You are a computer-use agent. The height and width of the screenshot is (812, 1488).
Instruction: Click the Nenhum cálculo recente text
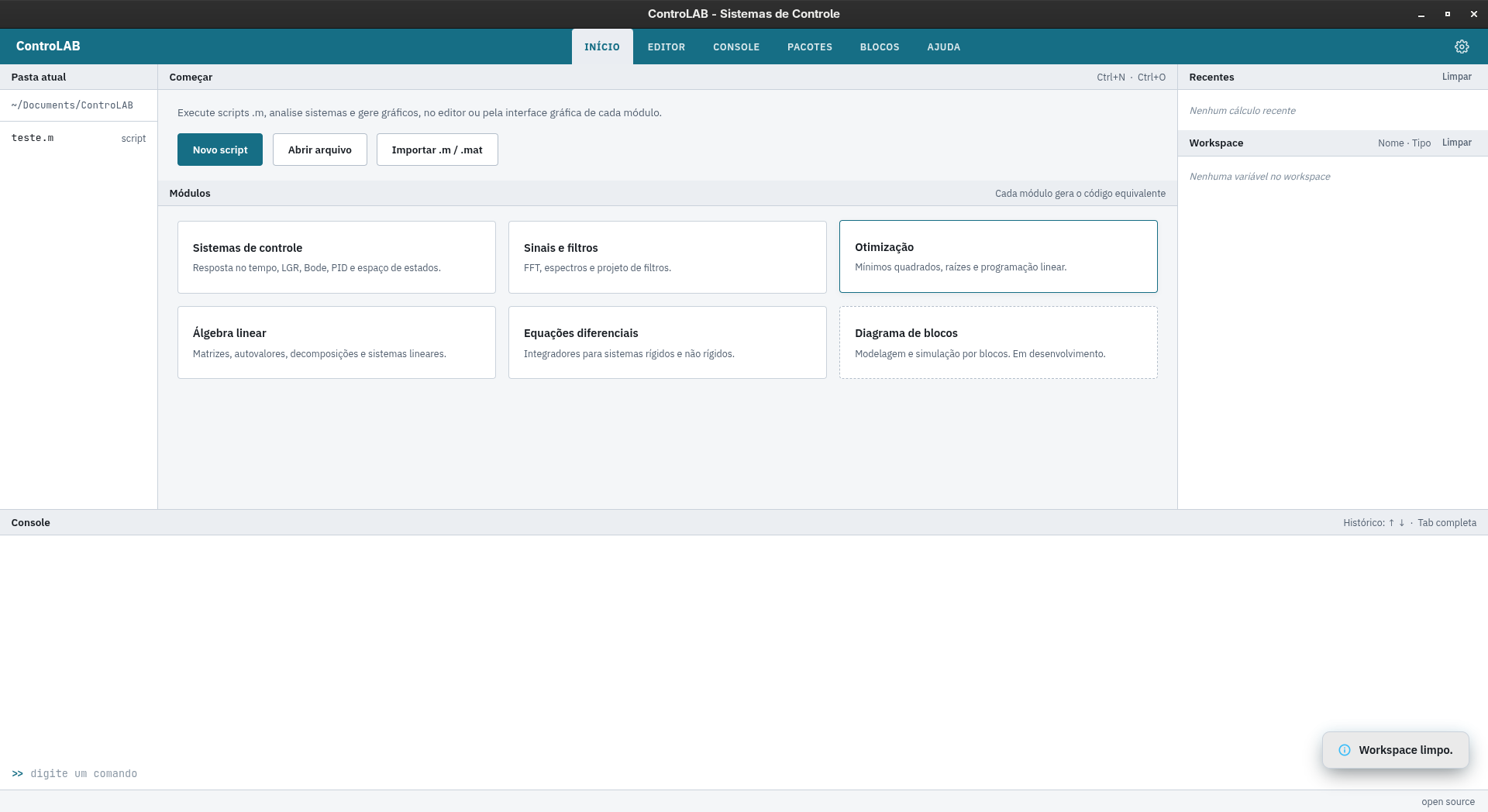click(1242, 111)
